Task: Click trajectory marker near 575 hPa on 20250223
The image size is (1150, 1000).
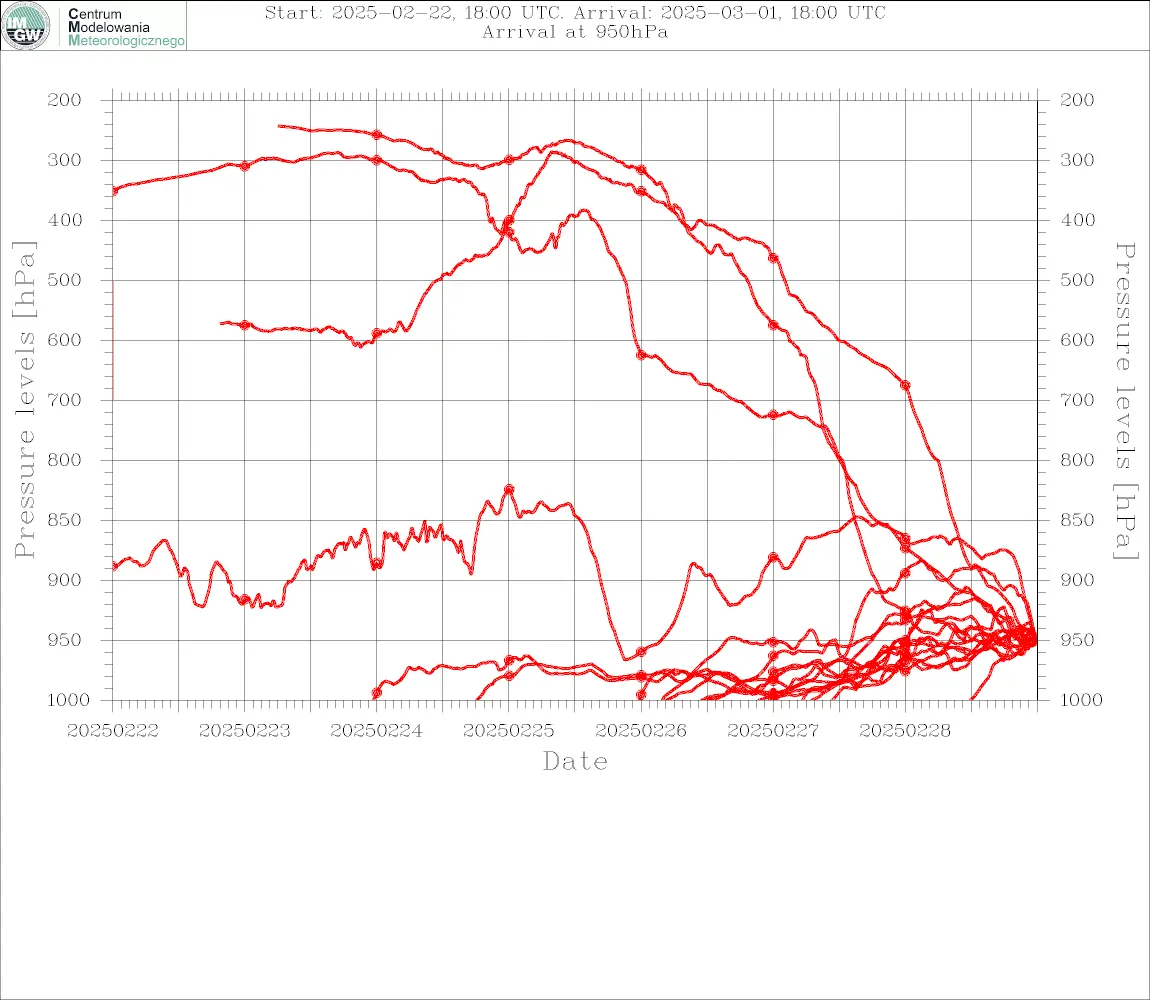Action: pyautogui.click(x=245, y=325)
